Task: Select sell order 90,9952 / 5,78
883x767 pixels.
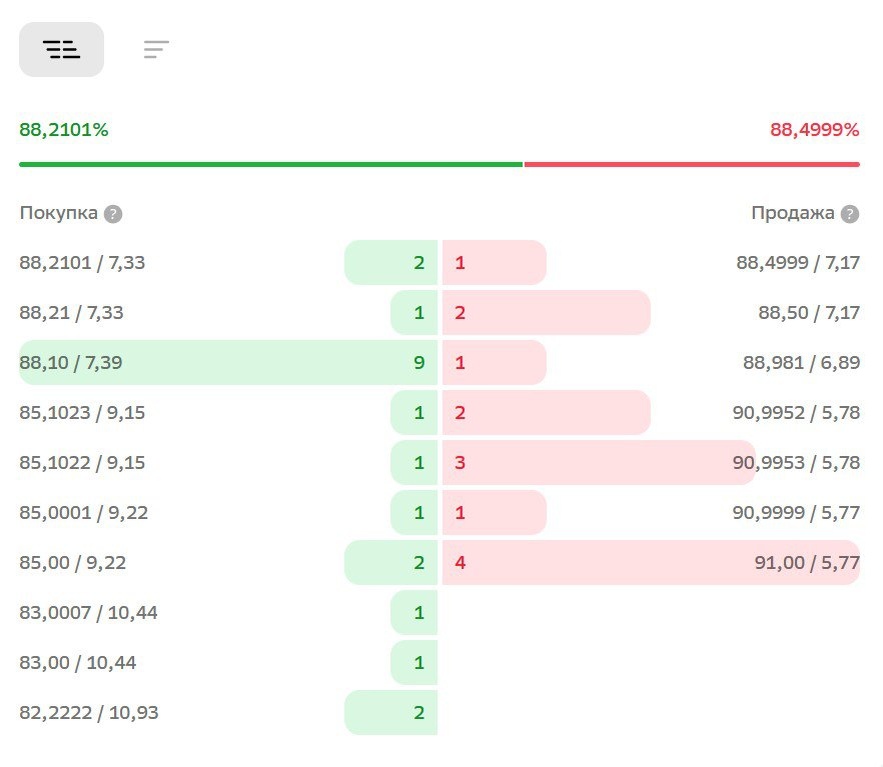Action: pyautogui.click(x=796, y=413)
